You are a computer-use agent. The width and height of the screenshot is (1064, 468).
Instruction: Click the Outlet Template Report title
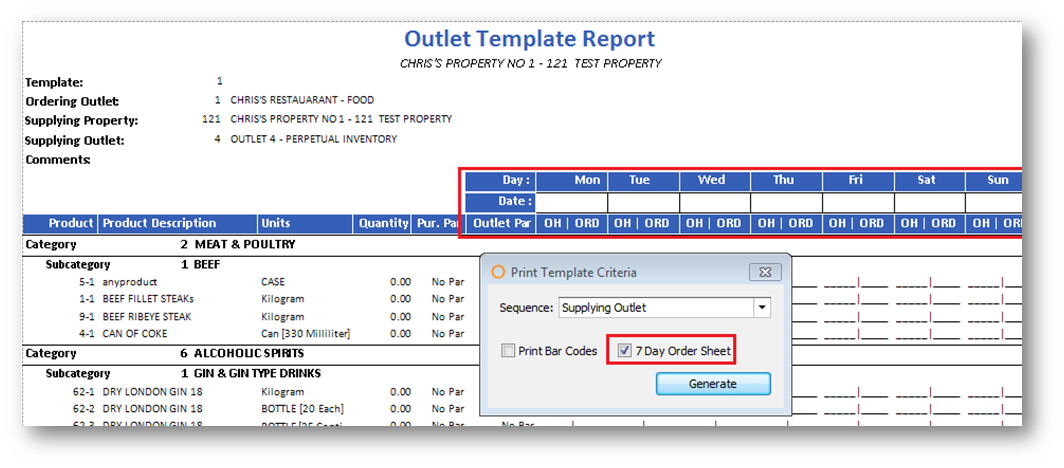529,39
